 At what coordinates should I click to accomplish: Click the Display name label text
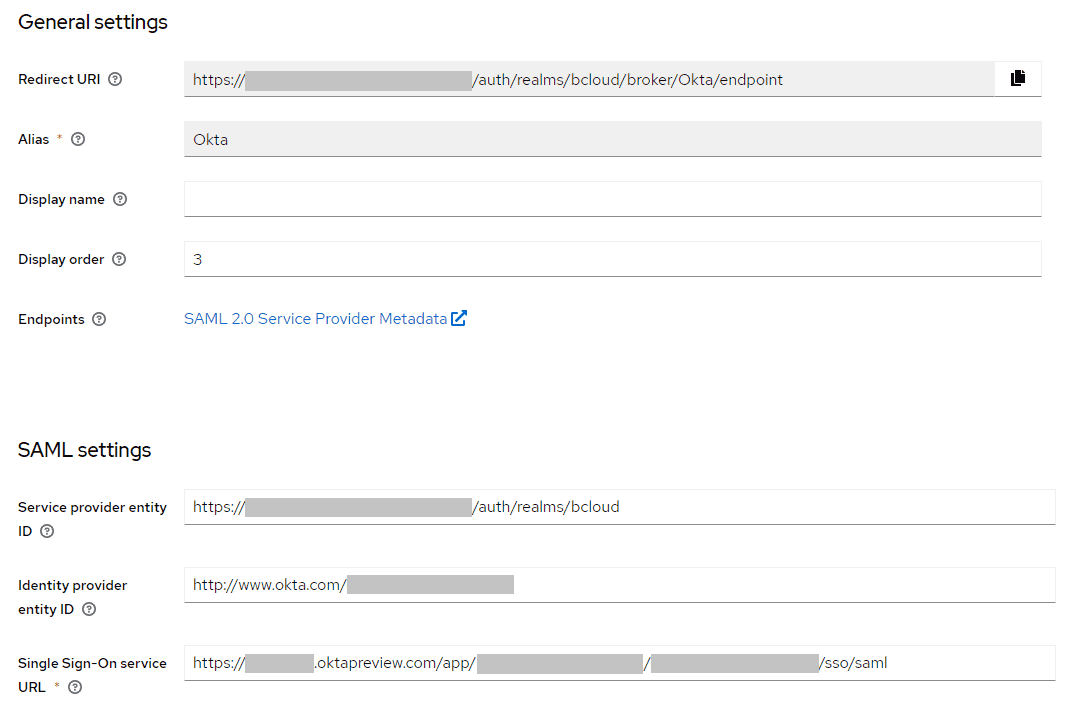click(61, 199)
